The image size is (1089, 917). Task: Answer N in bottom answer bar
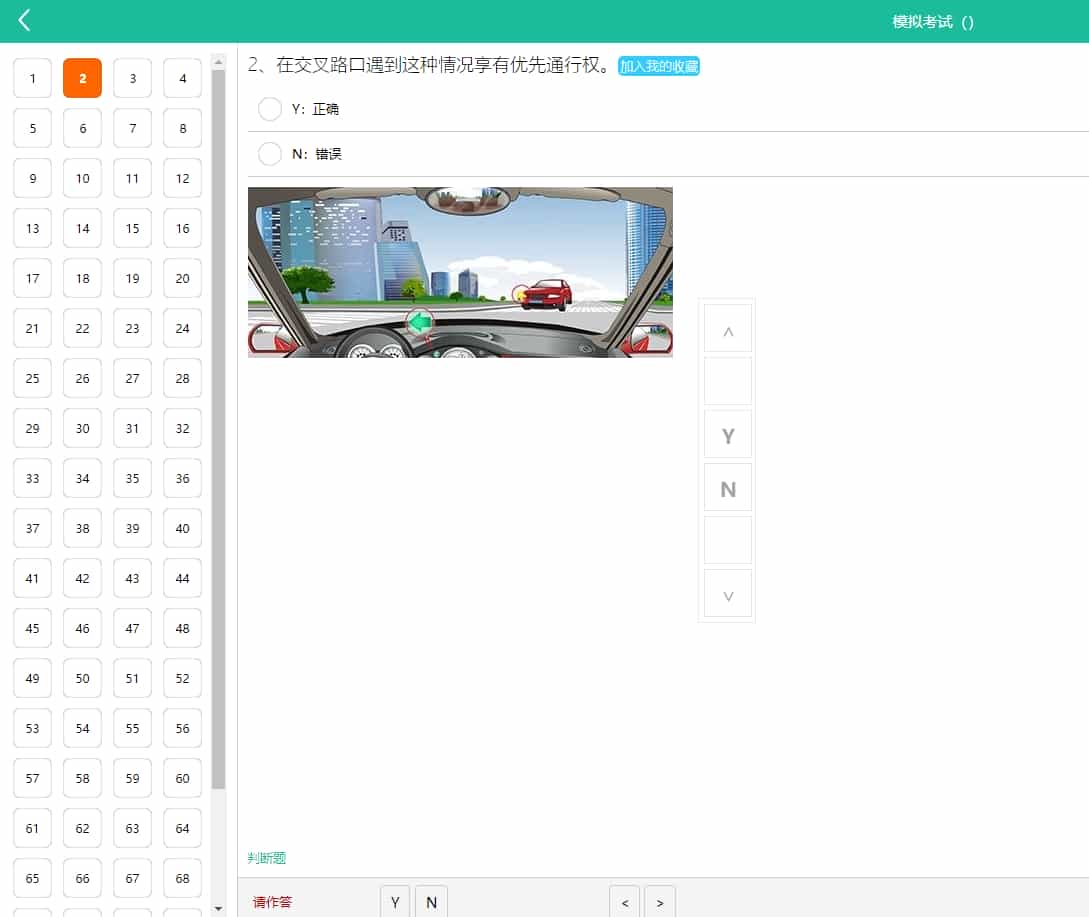point(431,901)
